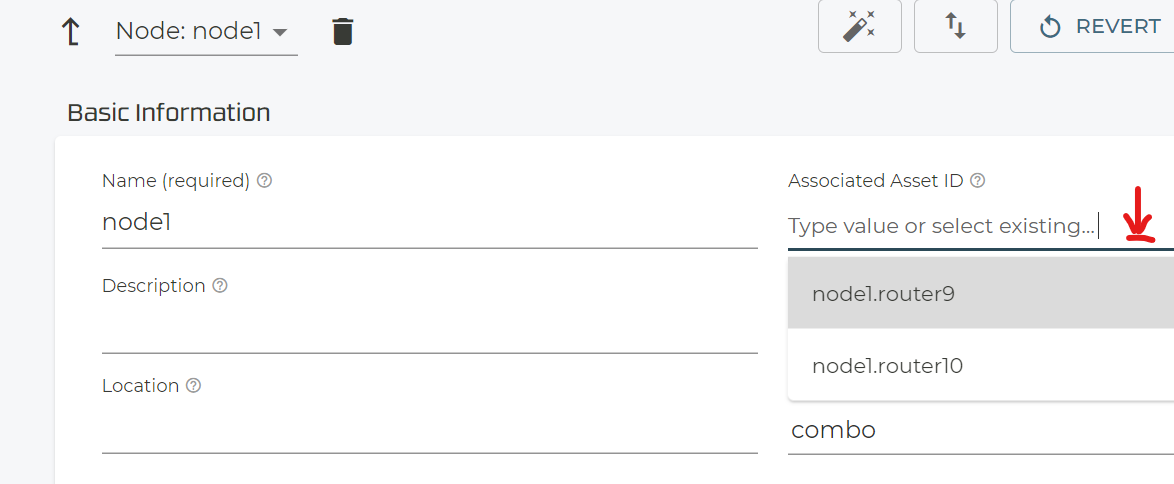Open the Node: node1 dropdown

point(206,32)
